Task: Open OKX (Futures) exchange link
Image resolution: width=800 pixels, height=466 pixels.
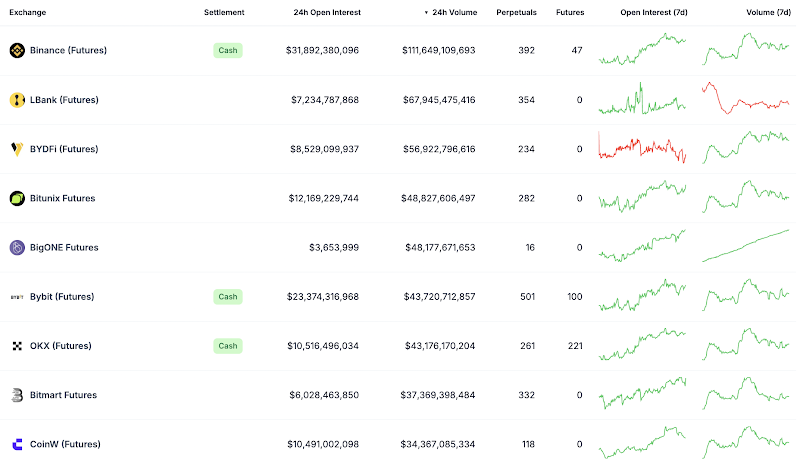Action: pyautogui.click(x=61, y=346)
